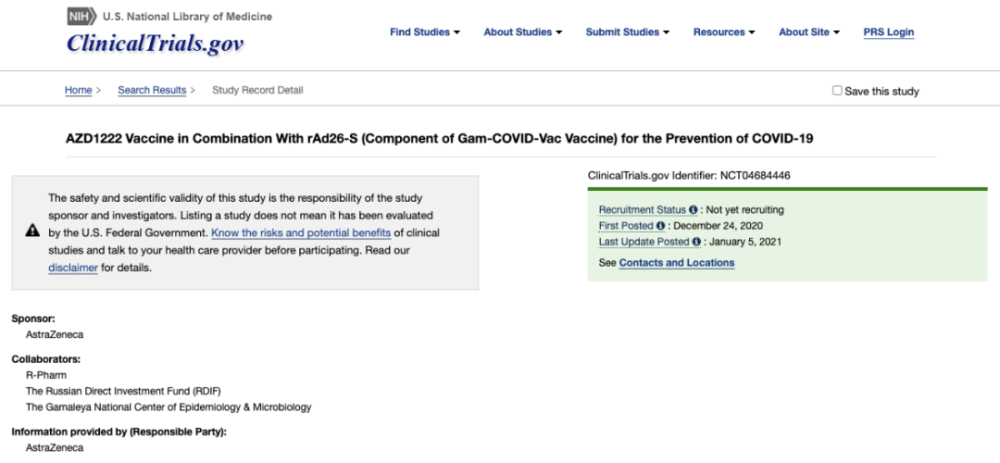
Task: Navigate to Home breadcrumb
Action: (78, 90)
